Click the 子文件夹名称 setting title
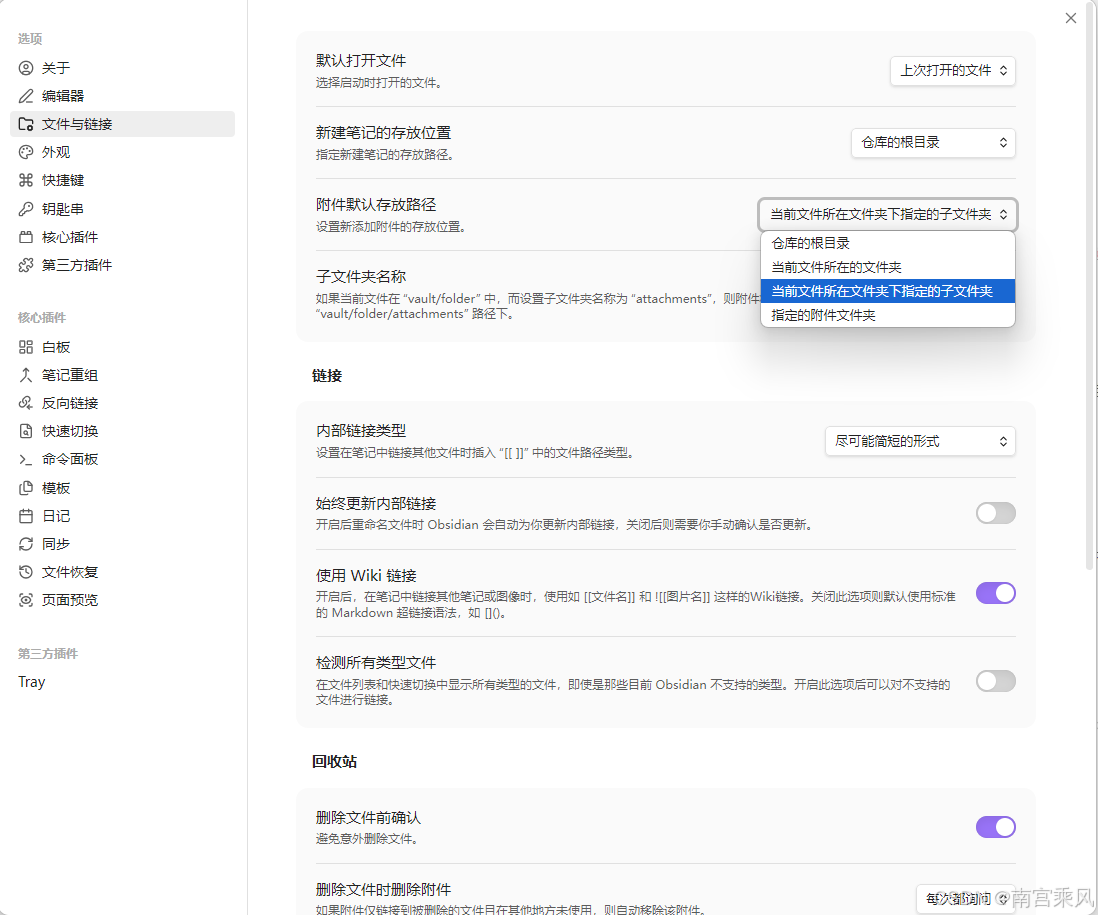 pos(361,277)
